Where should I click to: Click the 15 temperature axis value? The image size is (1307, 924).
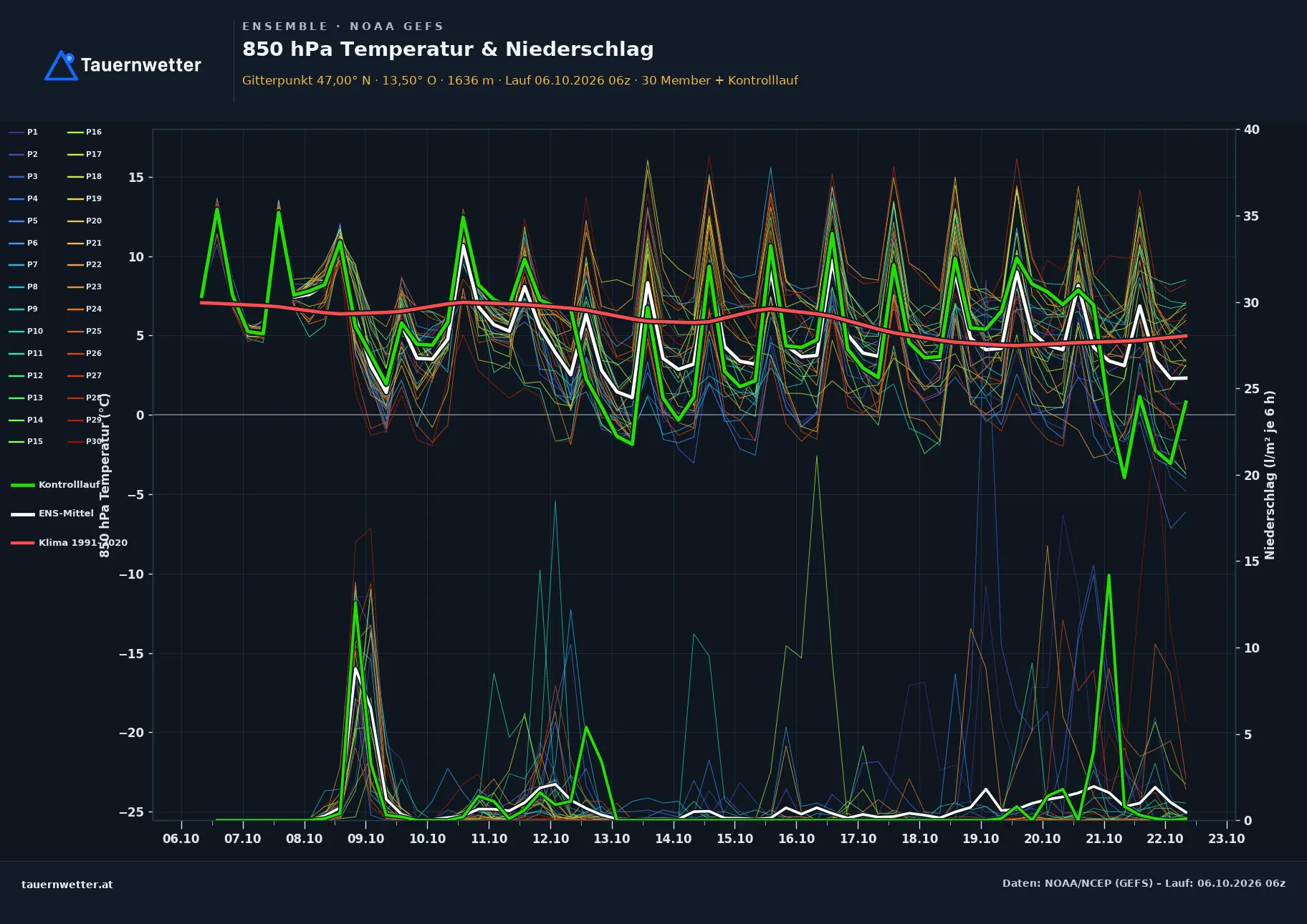coord(136,178)
